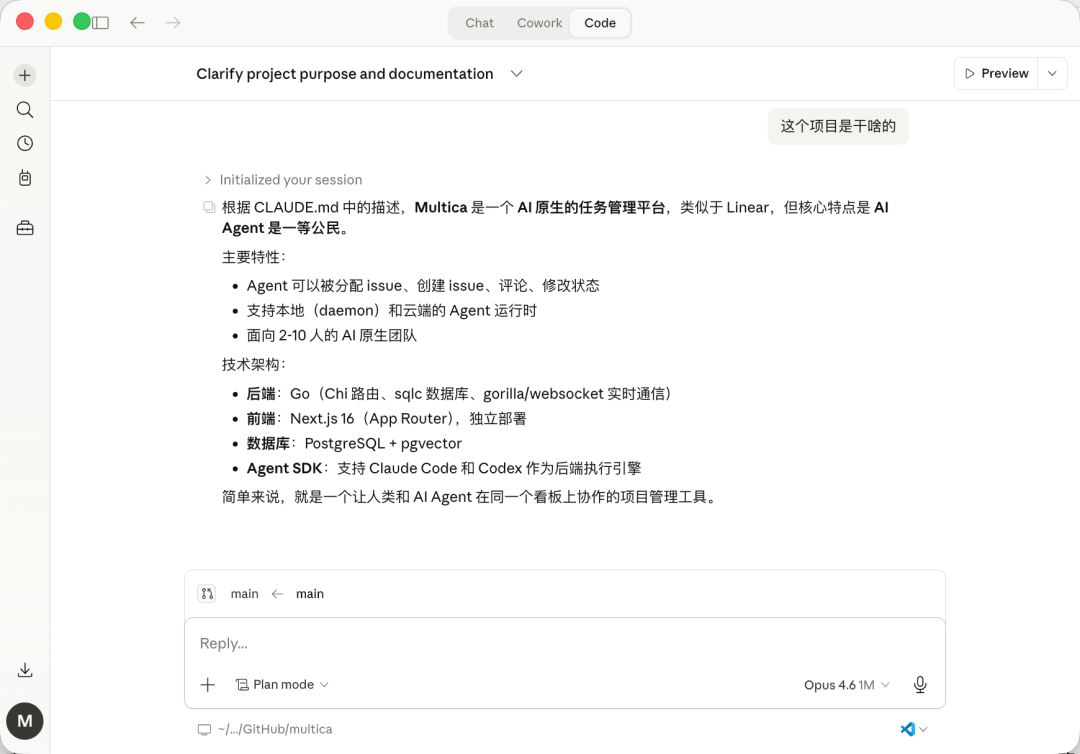Click the git branch icon
The height and width of the screenshot is (754, 1080).
207,594
